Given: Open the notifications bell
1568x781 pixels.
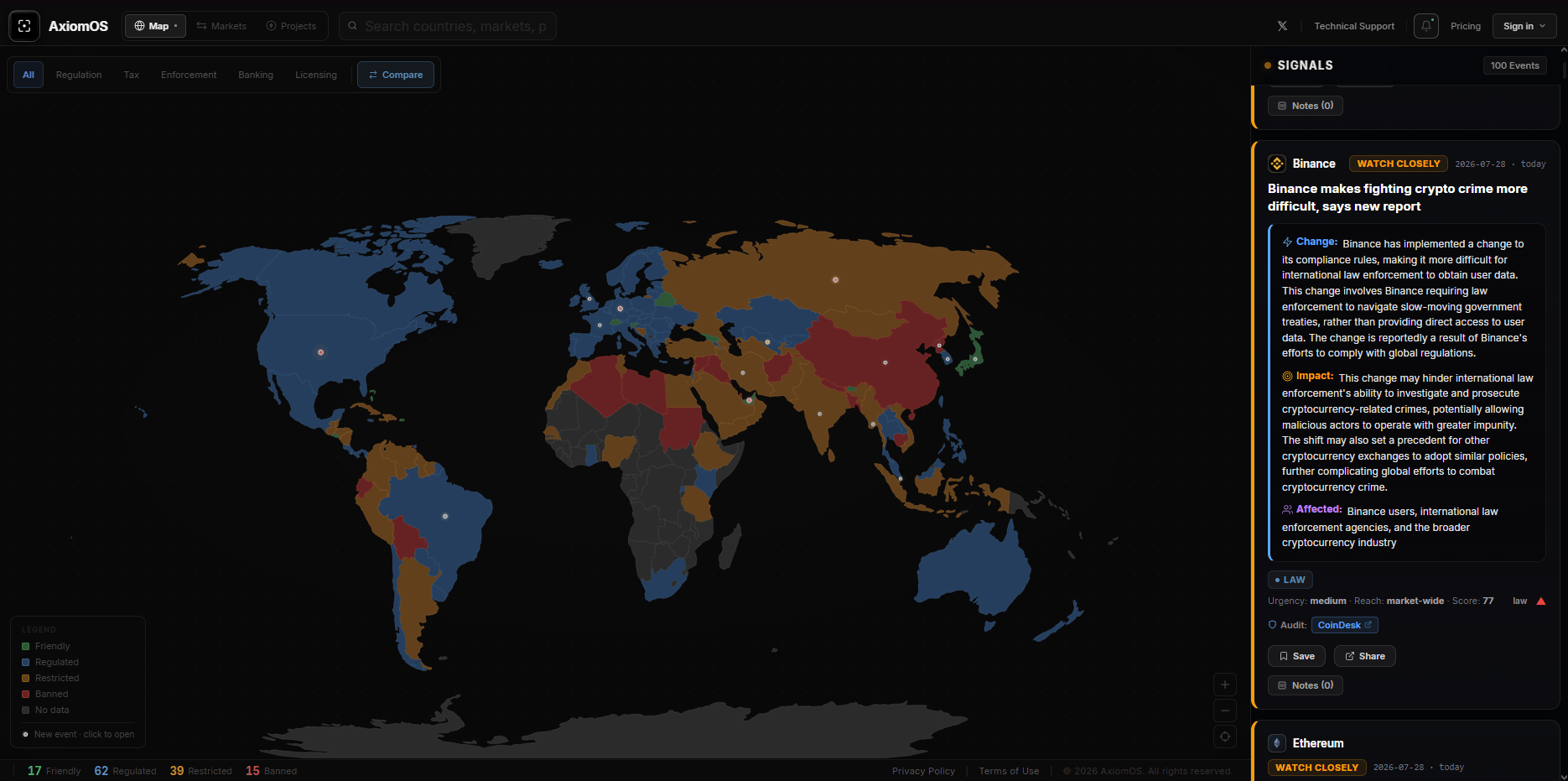Looking at the screenshot, I should (x=1426, y=26).
